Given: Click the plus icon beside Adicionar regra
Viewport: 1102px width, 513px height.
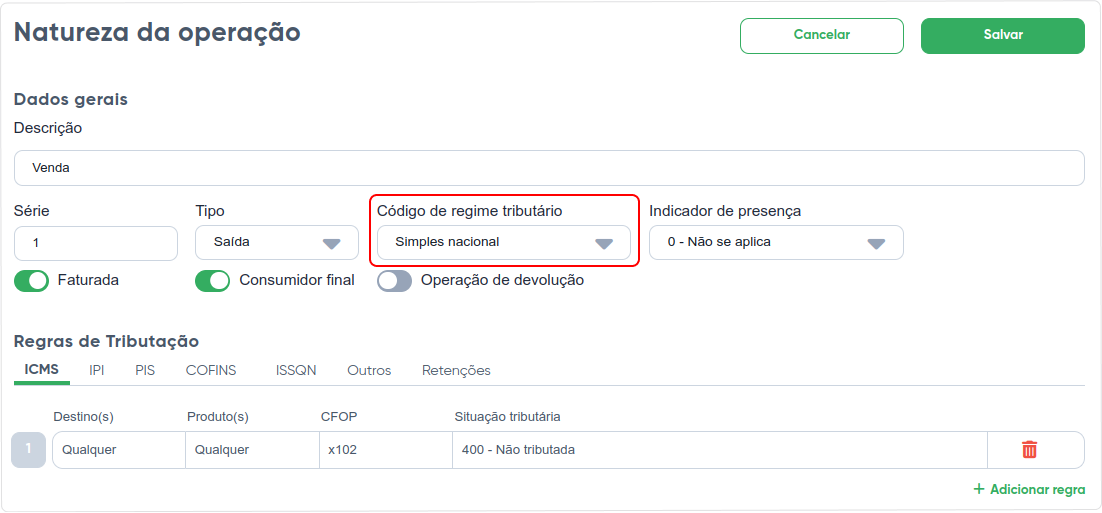Looking at the screenshot, I should pyautogui.click(x=979, y=489).
